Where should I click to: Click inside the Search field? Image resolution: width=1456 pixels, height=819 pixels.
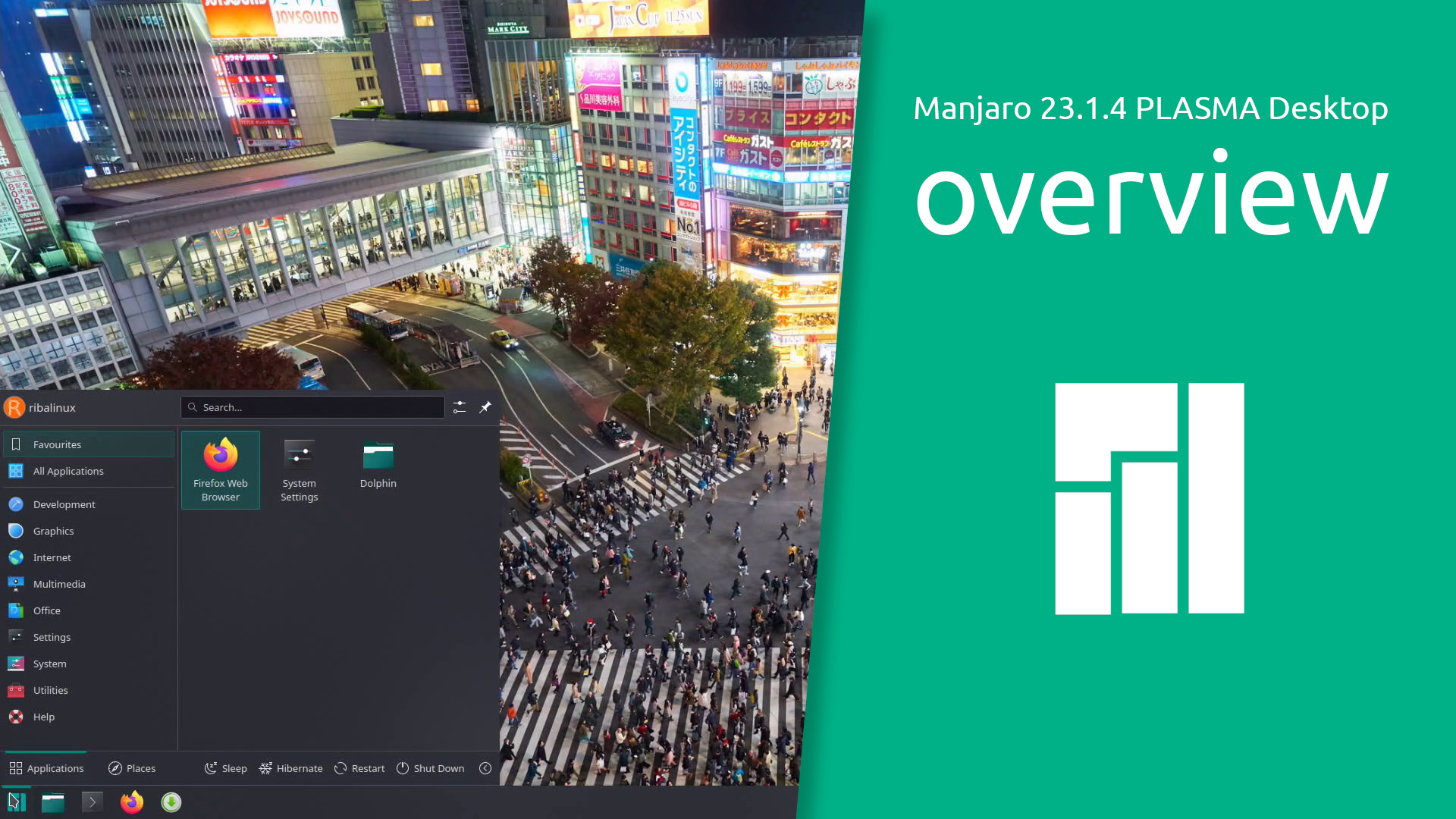pyautogui.click(x=312, y=407)
